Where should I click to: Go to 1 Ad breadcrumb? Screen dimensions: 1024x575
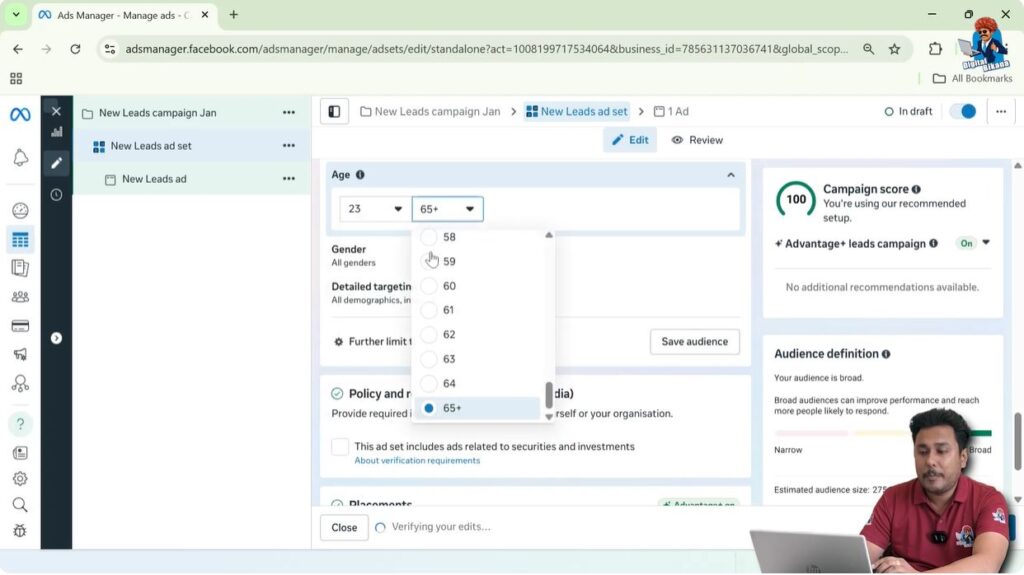(671, 112)
